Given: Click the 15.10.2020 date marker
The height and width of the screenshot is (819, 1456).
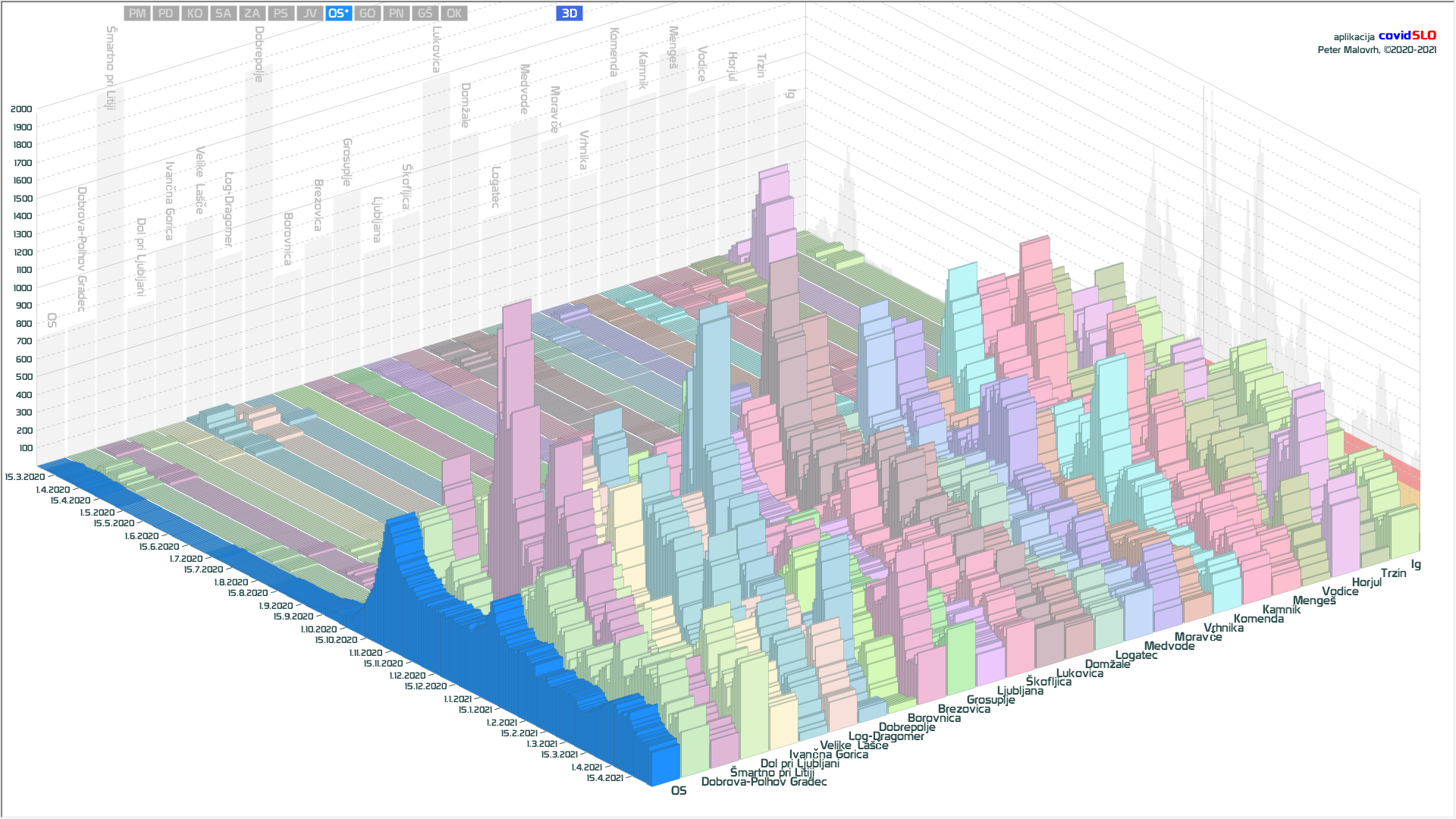Looking at the screenshot, I should click(x=336, y=640).
